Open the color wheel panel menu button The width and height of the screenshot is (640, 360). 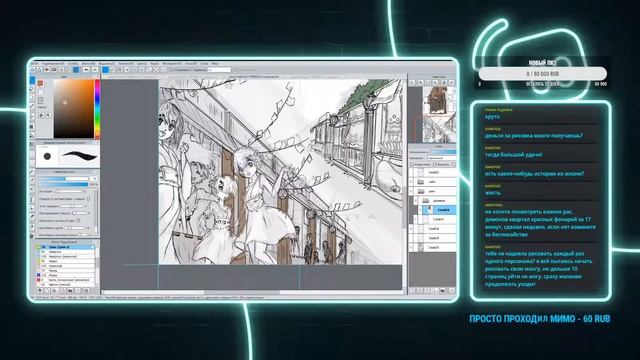coord(98,77)
